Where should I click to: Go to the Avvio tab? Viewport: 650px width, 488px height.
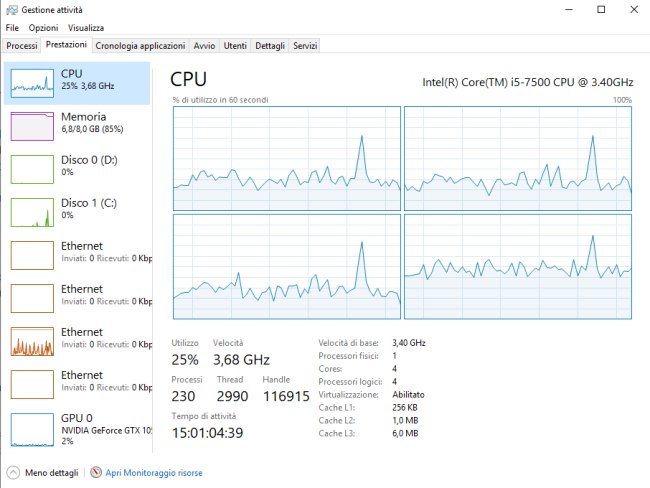click(x=204, y=46)
